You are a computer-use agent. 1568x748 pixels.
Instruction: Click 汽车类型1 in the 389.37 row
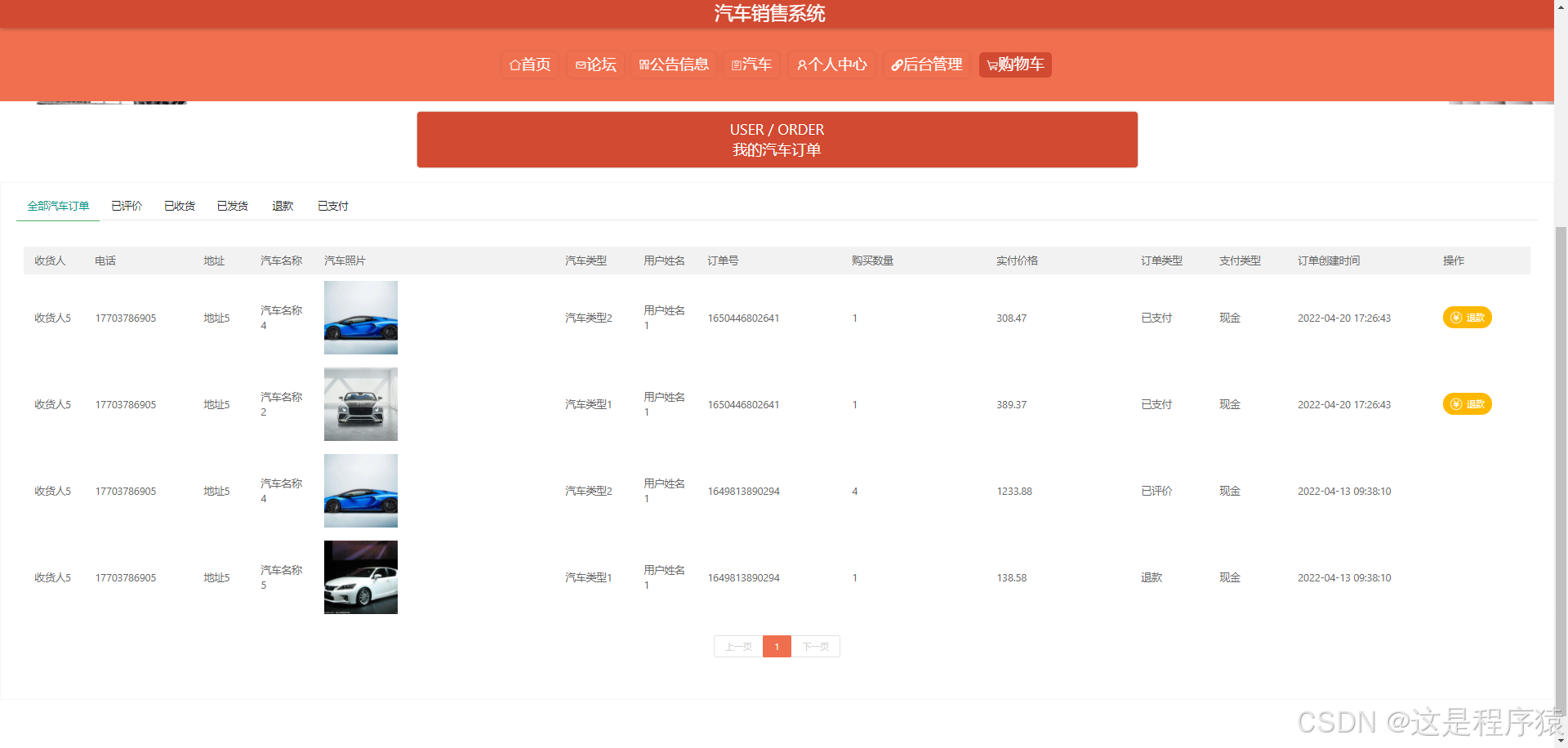(x=588, y=404)
